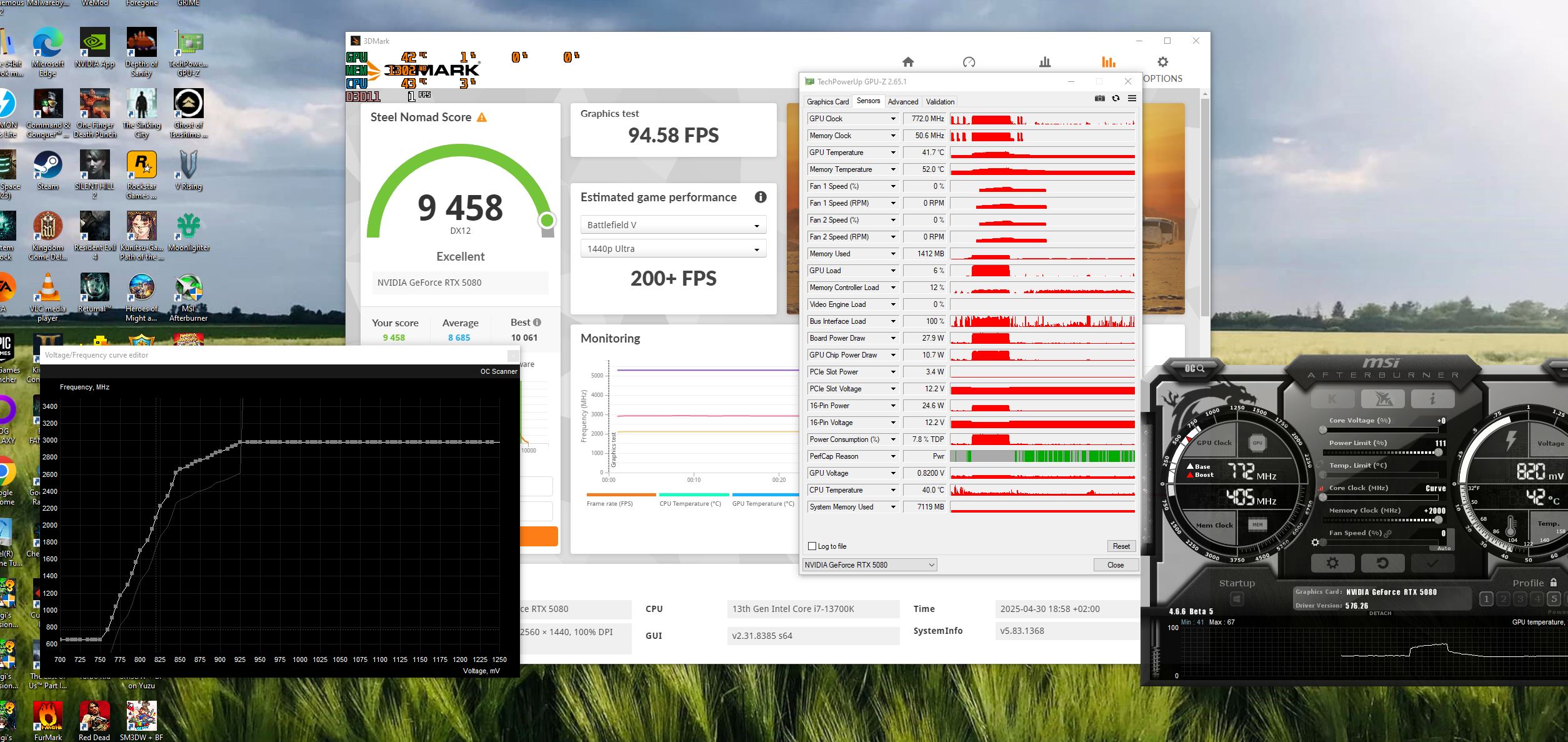Toggle Fan Speed Auto mode in Afterburner
This screenshot has width=1568, height=742.
1444,548
